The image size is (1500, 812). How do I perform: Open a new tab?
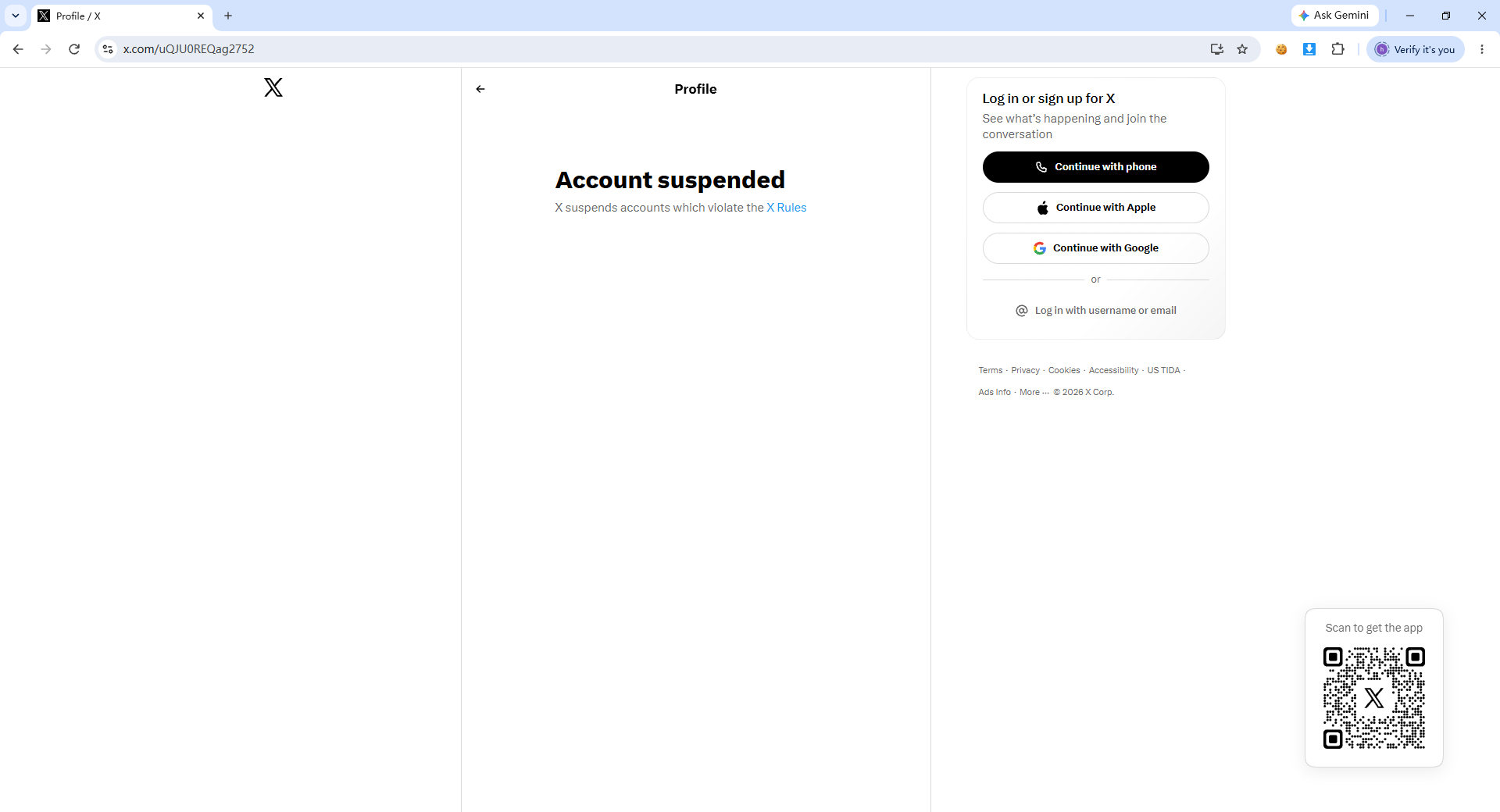click(x=228, y=16)
